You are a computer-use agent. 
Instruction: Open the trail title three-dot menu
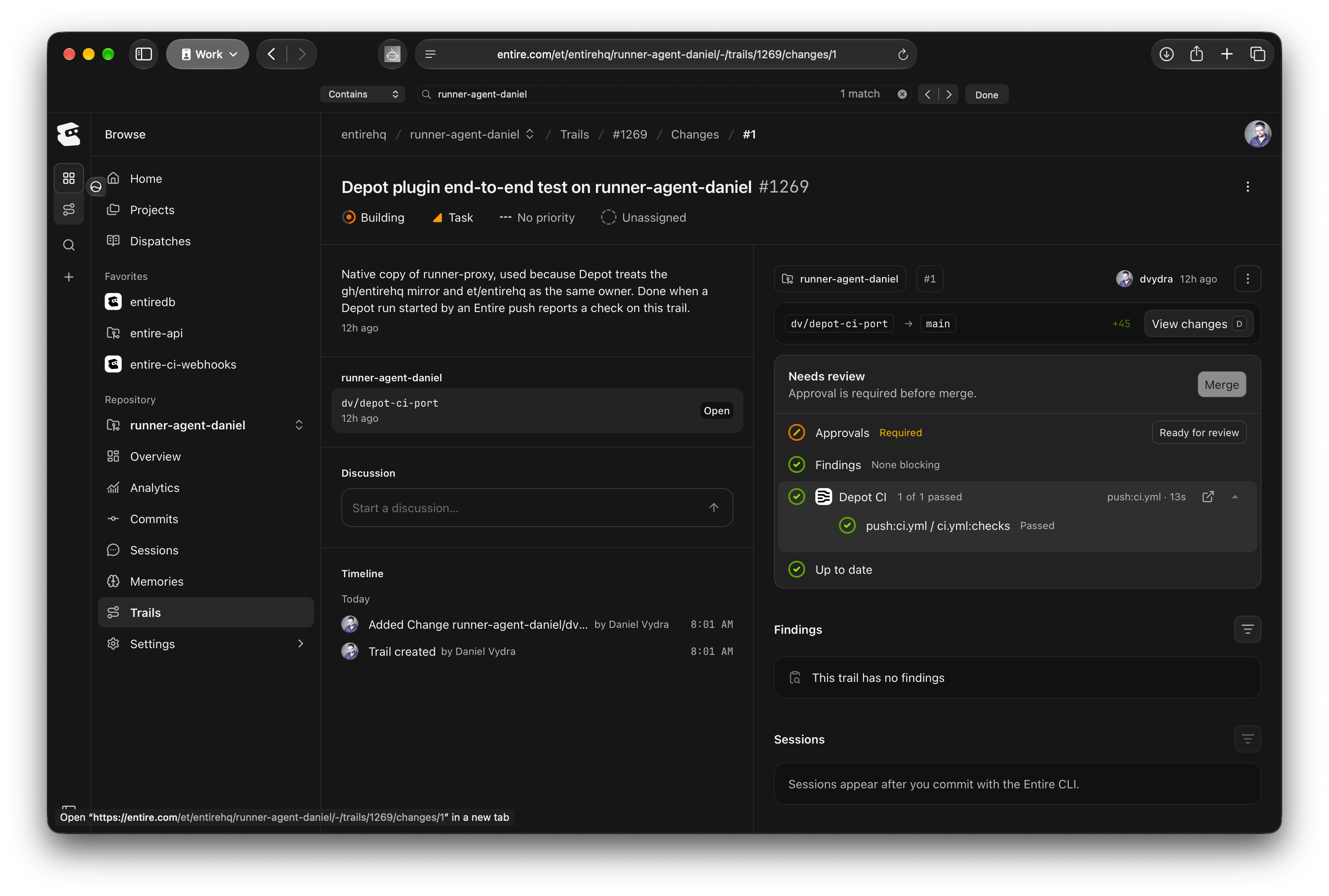click(x=1247, y=187)
